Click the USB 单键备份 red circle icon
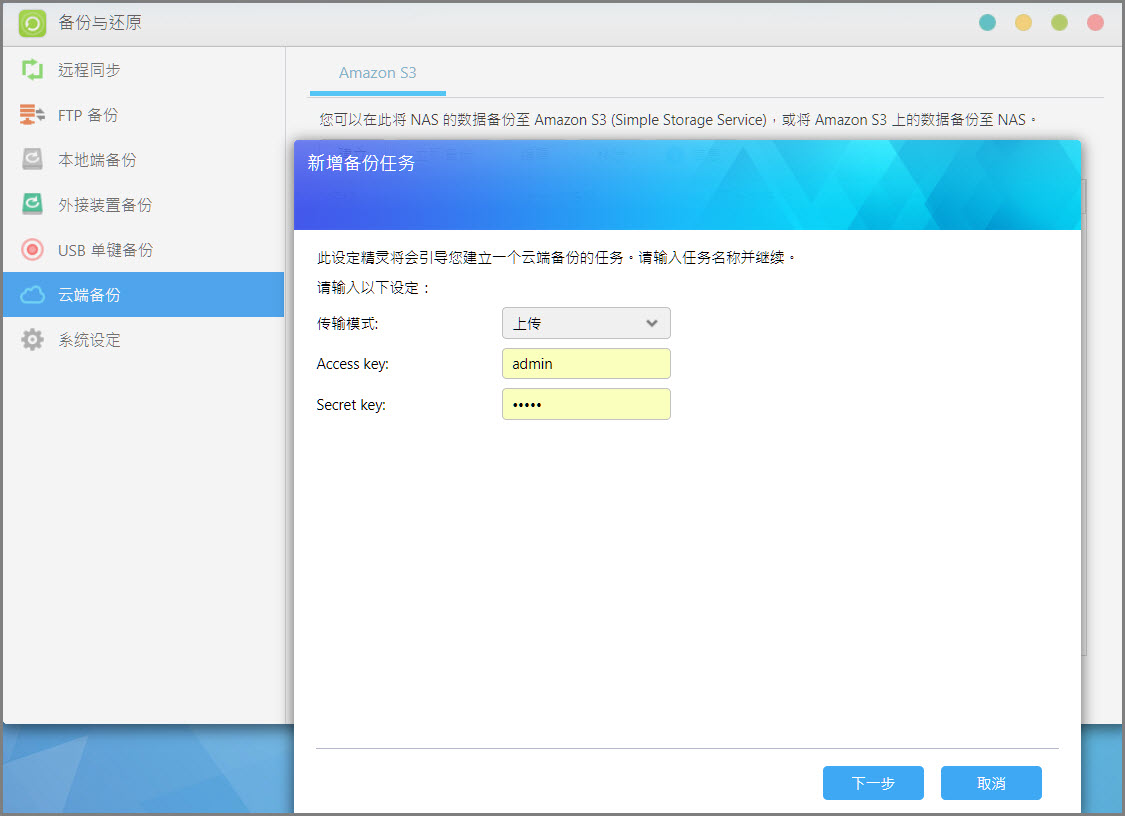1125x816 pixels. click(x=32, y=250)
